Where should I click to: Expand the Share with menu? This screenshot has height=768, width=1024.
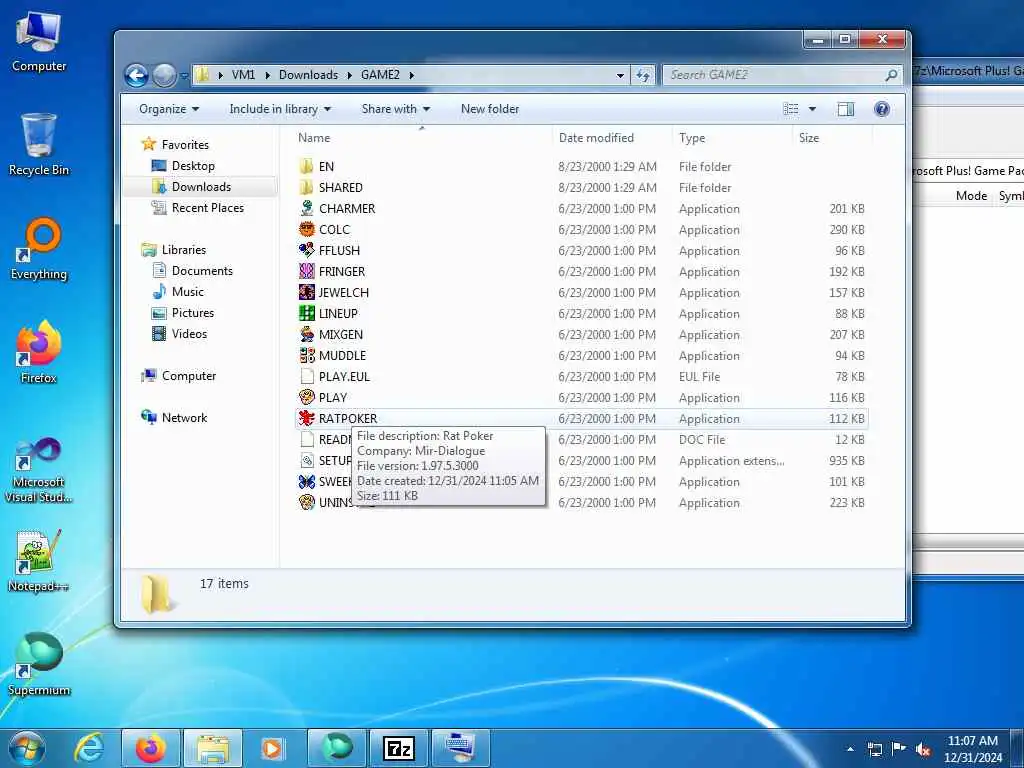coord(396,109)
